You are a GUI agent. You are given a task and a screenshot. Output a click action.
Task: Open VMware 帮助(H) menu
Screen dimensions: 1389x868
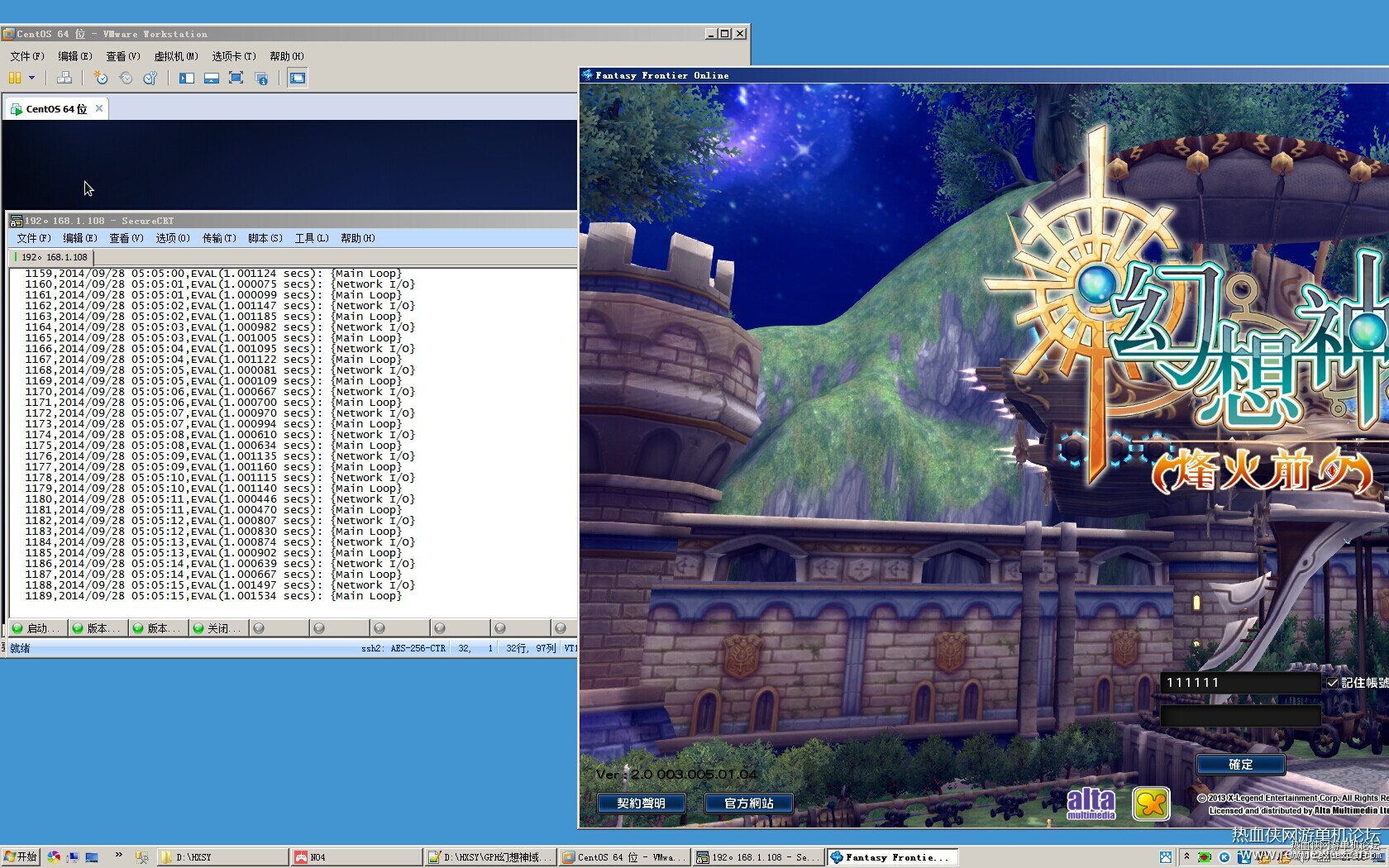pos(287,56)
